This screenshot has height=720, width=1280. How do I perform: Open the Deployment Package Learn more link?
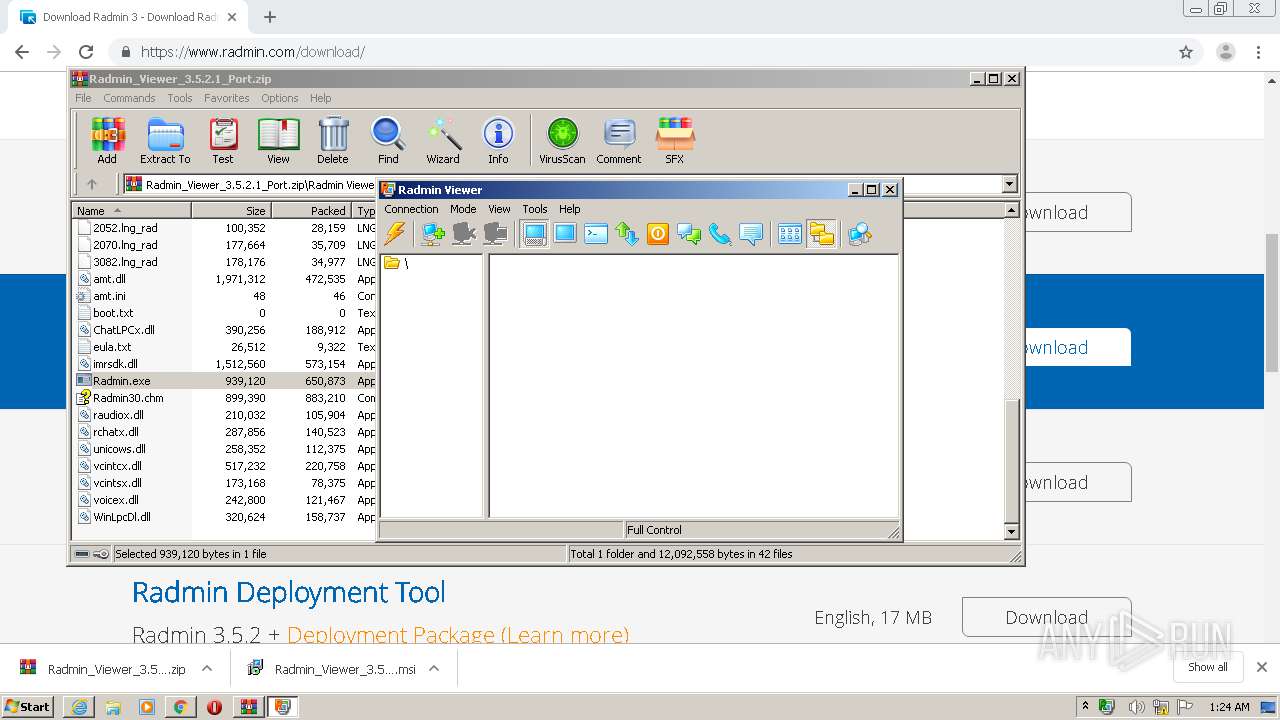click(458, 635)
